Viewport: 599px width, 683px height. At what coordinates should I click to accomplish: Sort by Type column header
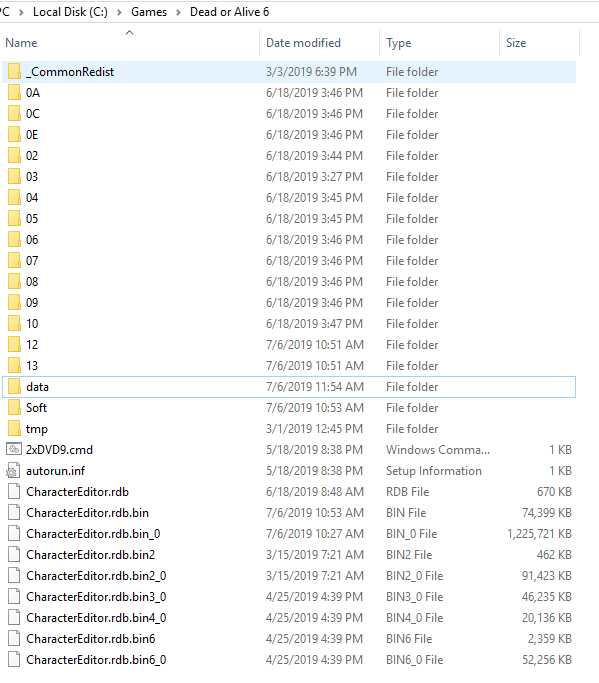(398, 43)
